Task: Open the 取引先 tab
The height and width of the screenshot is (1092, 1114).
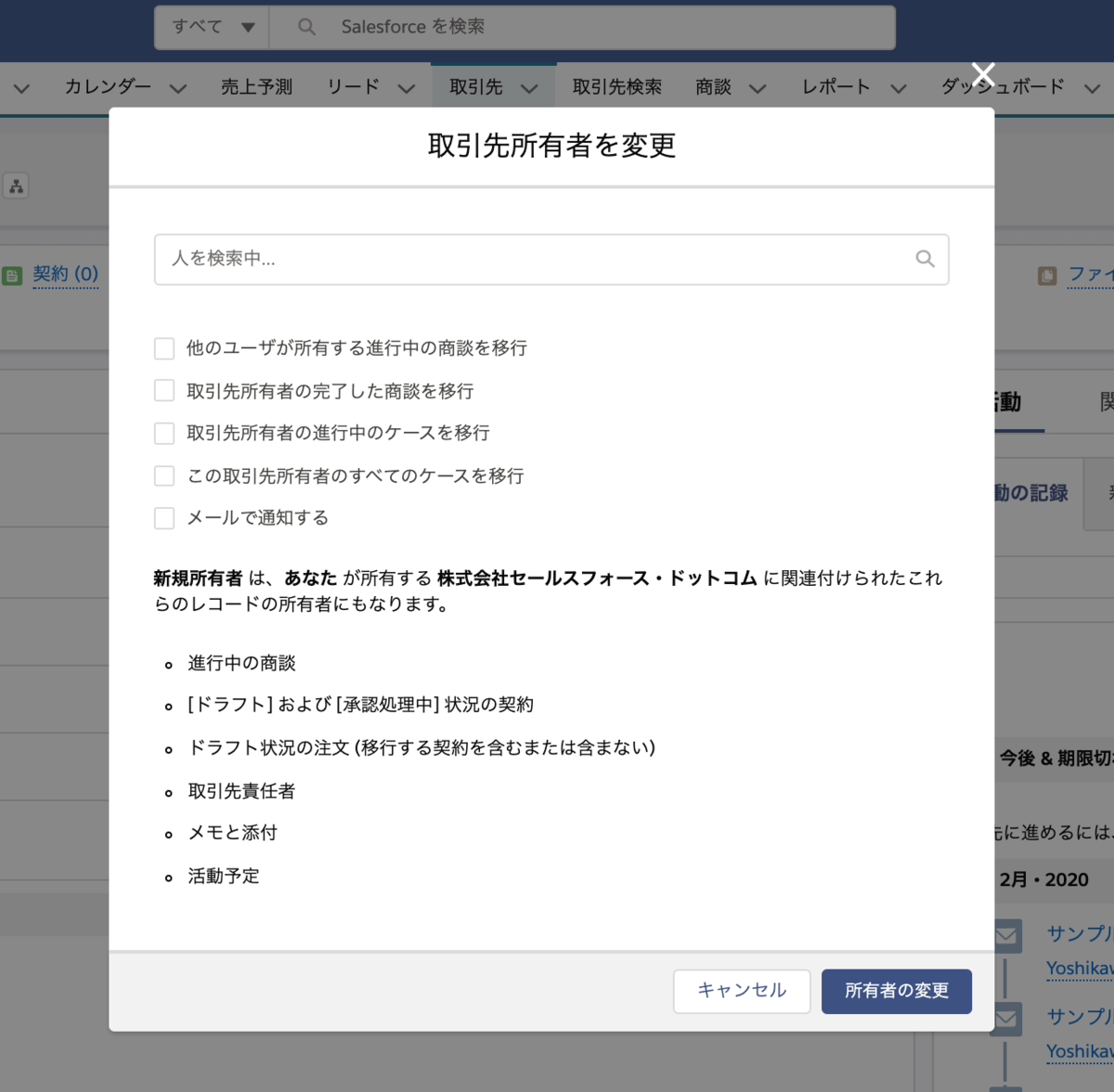Action: (476, 86)
